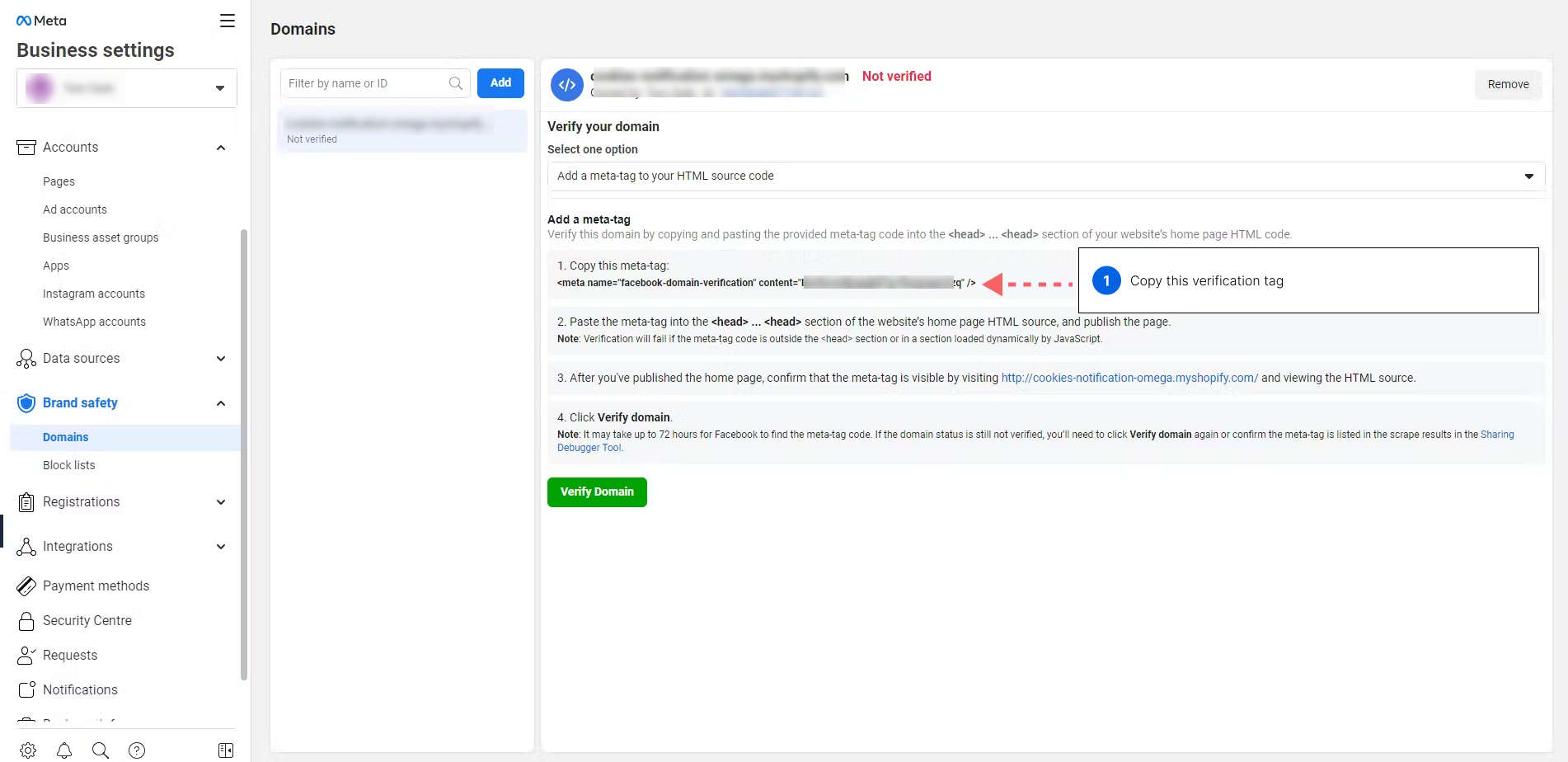Screen dimensions: 1568x762
Task: Click the Integrations icon
Action: click(26, 547)
